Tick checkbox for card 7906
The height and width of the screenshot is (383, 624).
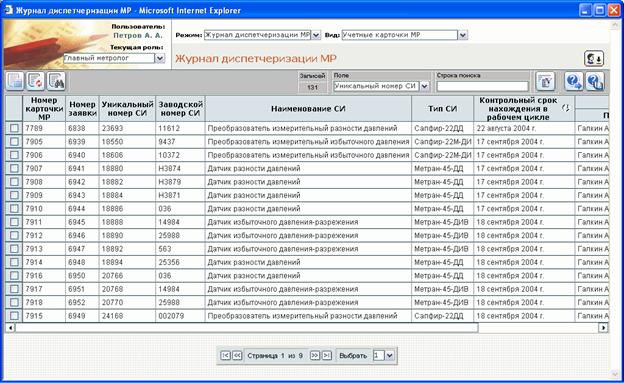(x=14, y=155)
